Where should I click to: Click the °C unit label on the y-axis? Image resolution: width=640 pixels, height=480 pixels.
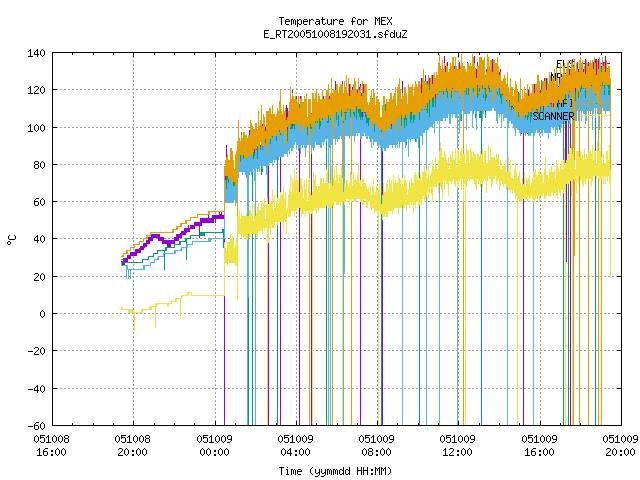coord(12,240)
